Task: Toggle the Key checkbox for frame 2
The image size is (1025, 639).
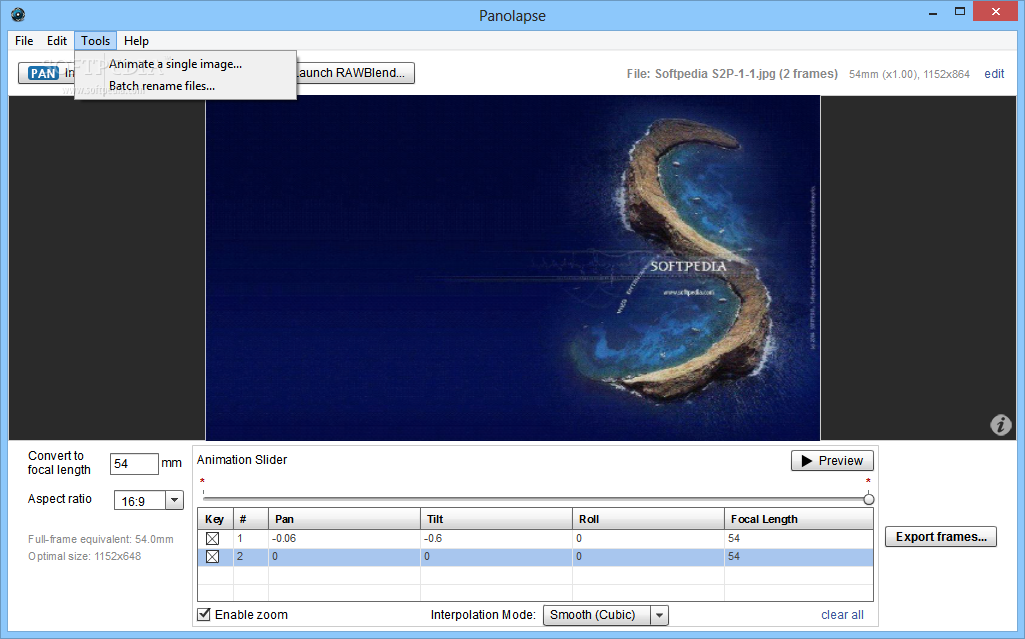Action: [x=212, y=557]
